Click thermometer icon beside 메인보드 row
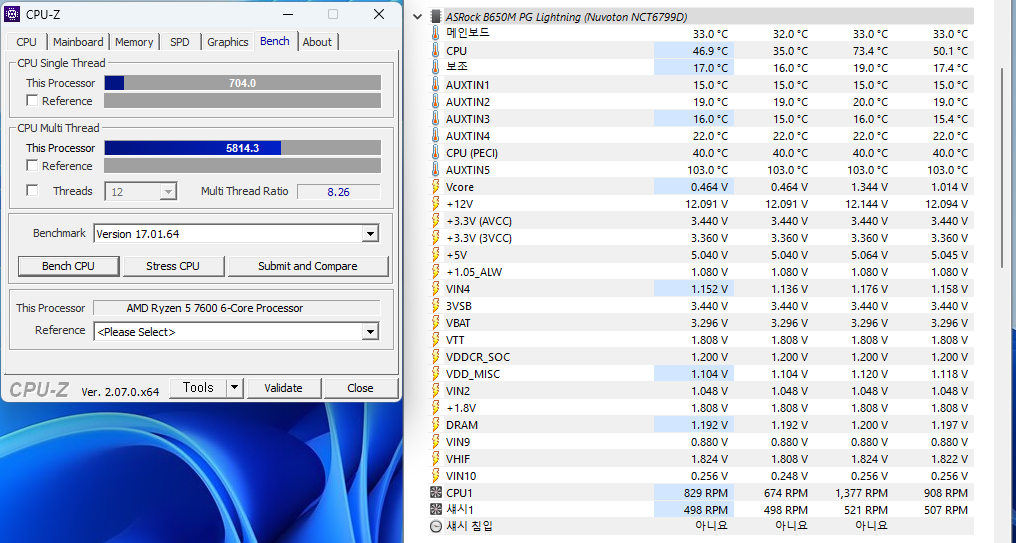Viewport: 1016px width, 543px height. (x=436, y=33)
